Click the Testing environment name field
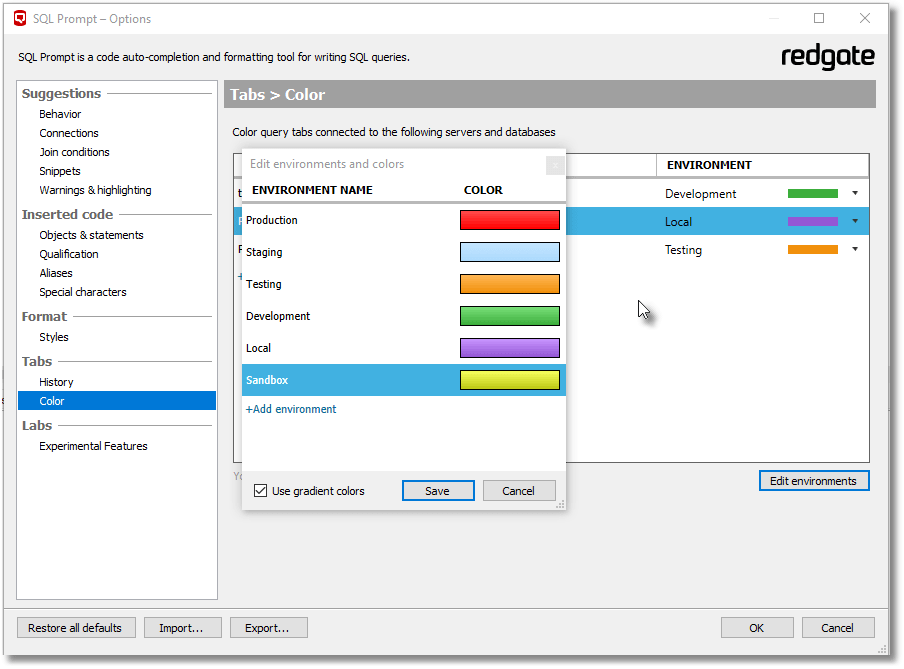 coord(264,284)
